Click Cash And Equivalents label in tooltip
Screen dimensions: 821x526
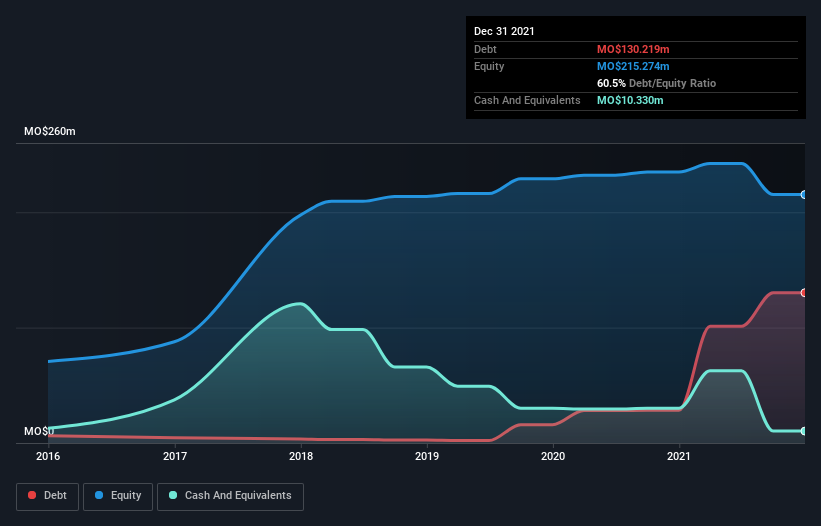tap(527, 100)
